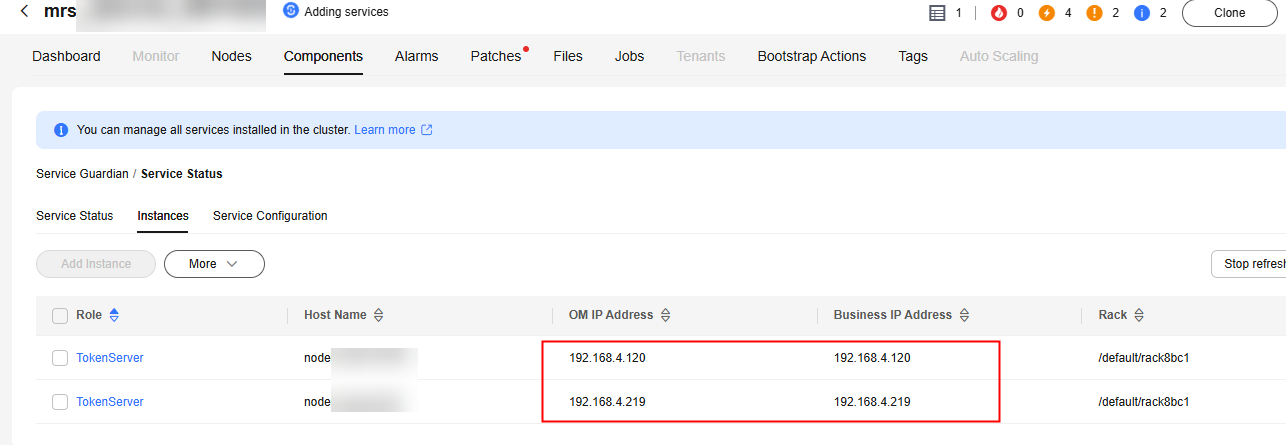Sort by Host Name column arrows

point(378,315)
